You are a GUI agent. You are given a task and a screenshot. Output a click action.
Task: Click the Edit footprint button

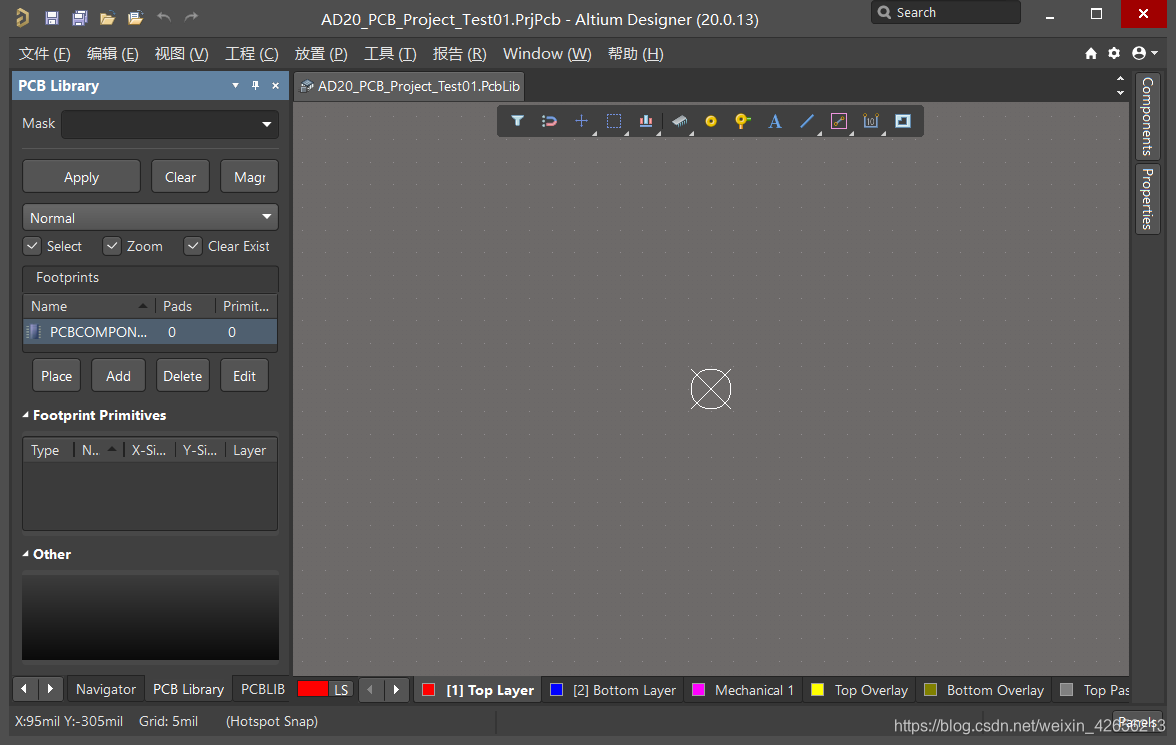(x=244, y=376)
